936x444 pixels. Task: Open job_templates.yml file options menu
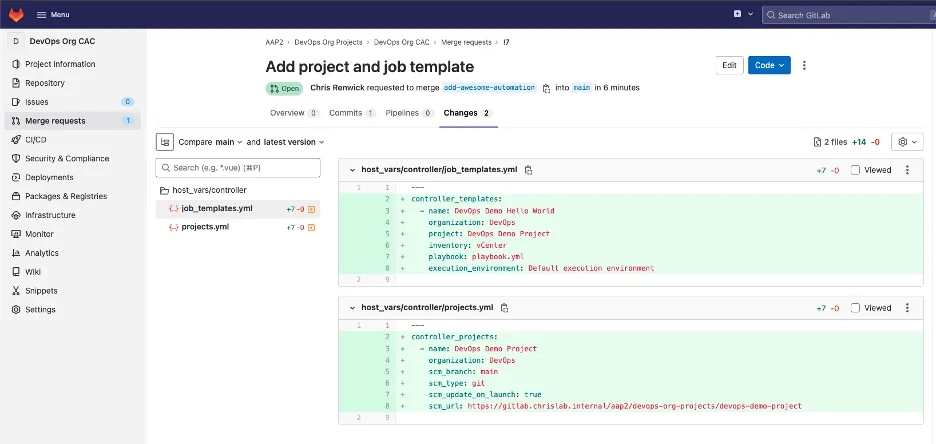tap(907, 170)
